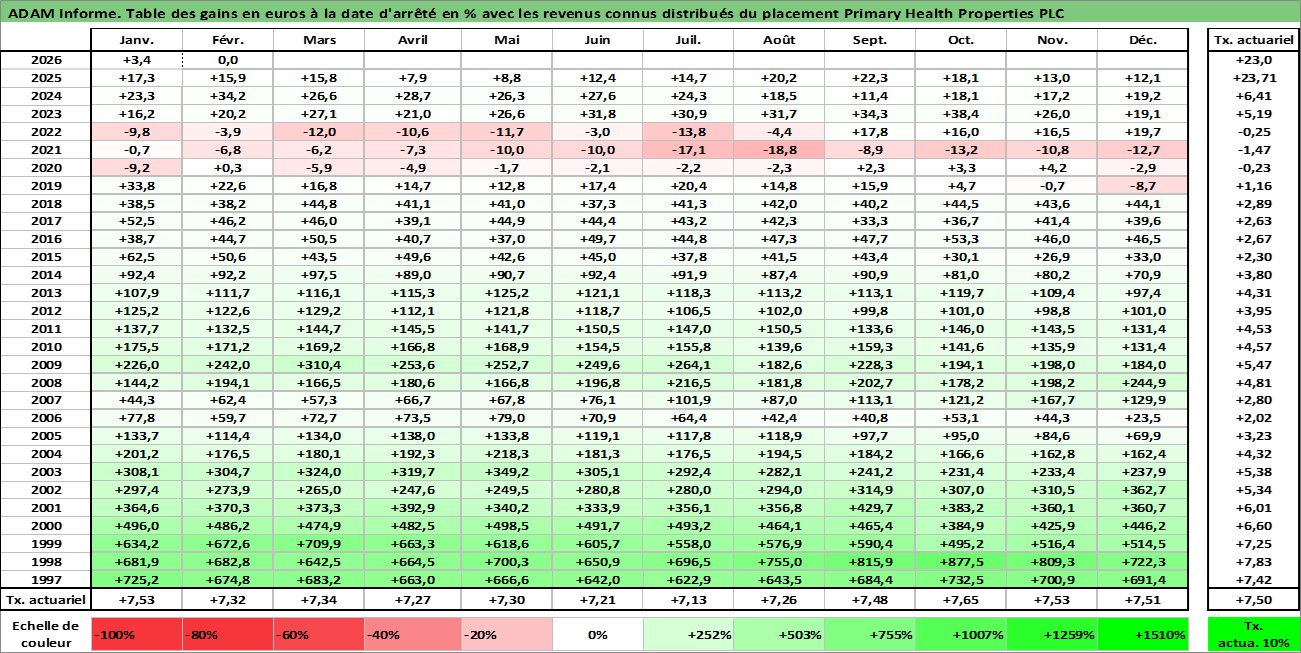Viewport: 1301px width, 653px height.
Task: Select the top 'Tx. actuariel' column header
Action: point(1253,40)
